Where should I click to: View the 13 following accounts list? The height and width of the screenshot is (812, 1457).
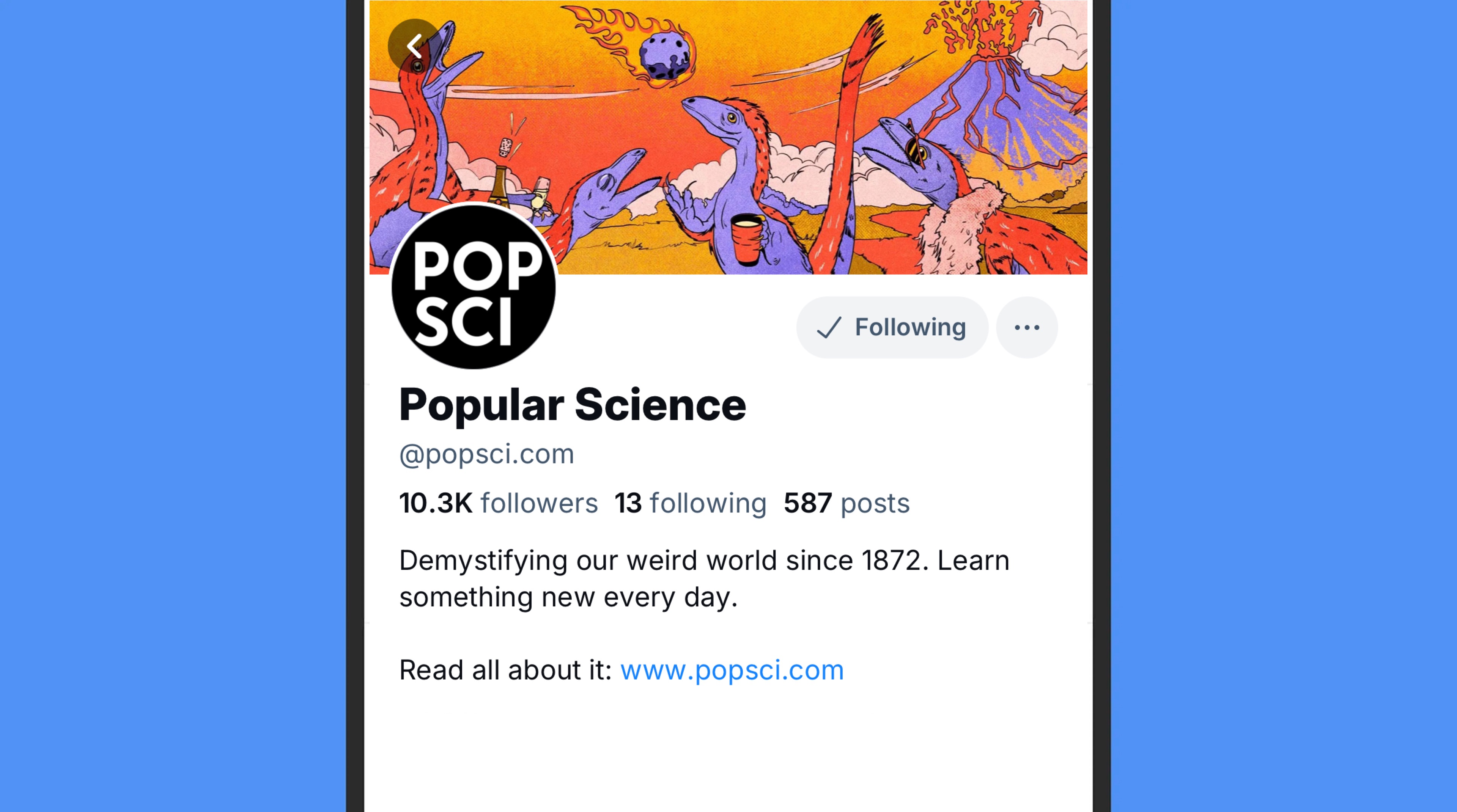[x=690, y=503]
